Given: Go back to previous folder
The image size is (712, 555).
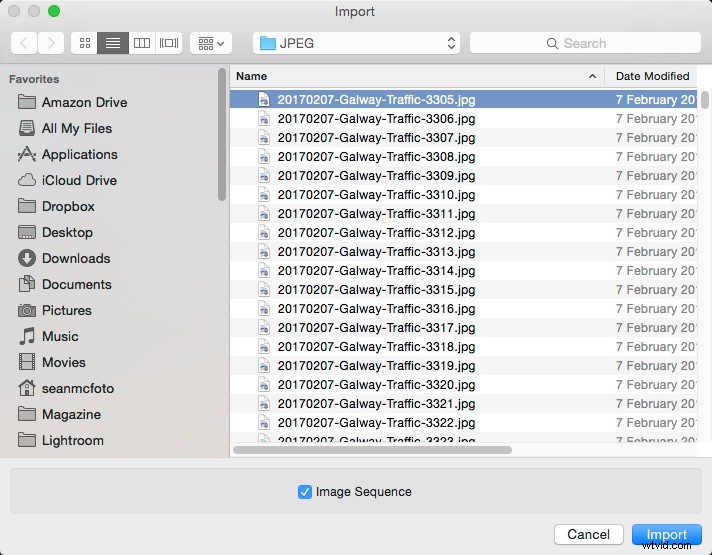Looking at the screenshot, I should pyautogui.click(x=24, y=43).
